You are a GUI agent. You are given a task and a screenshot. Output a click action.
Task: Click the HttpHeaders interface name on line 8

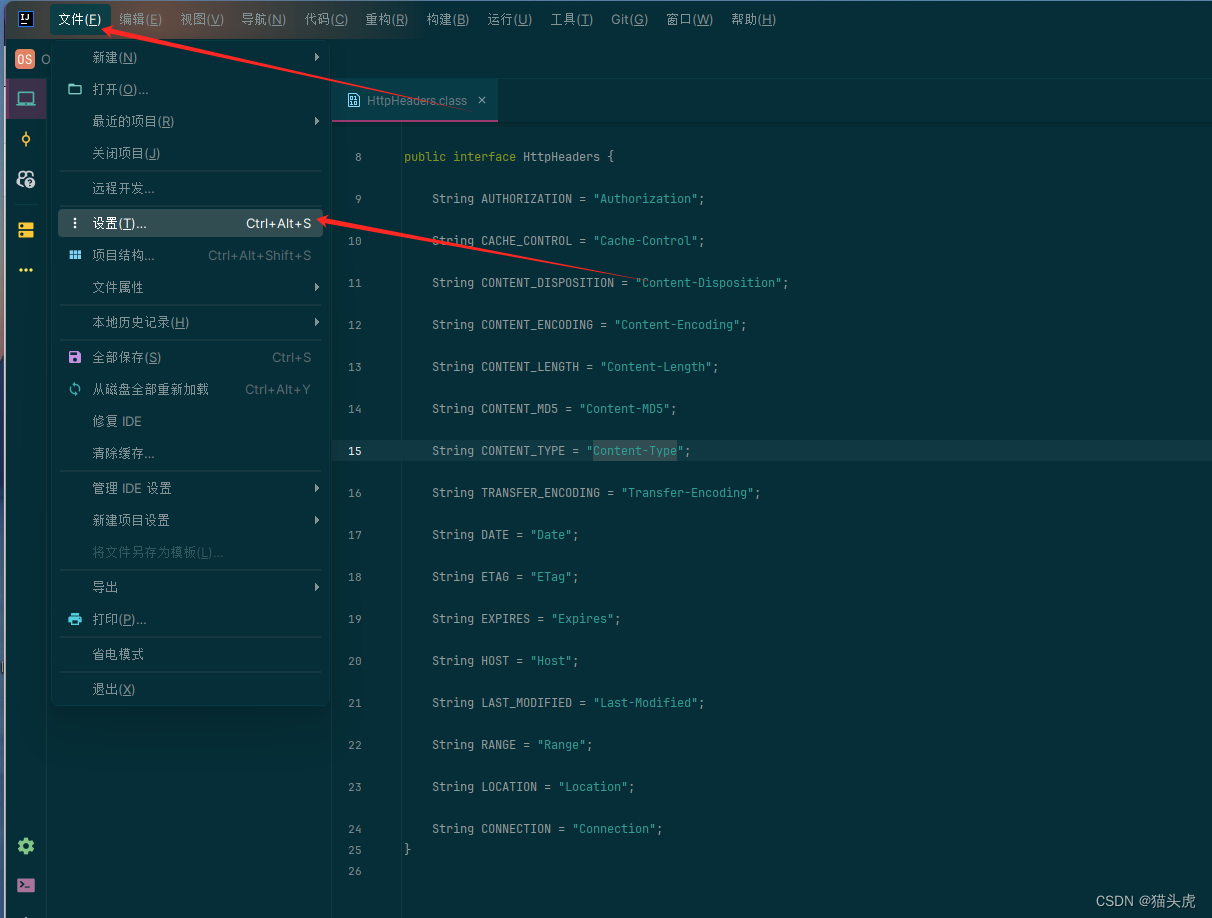click(x=561, y=157)
